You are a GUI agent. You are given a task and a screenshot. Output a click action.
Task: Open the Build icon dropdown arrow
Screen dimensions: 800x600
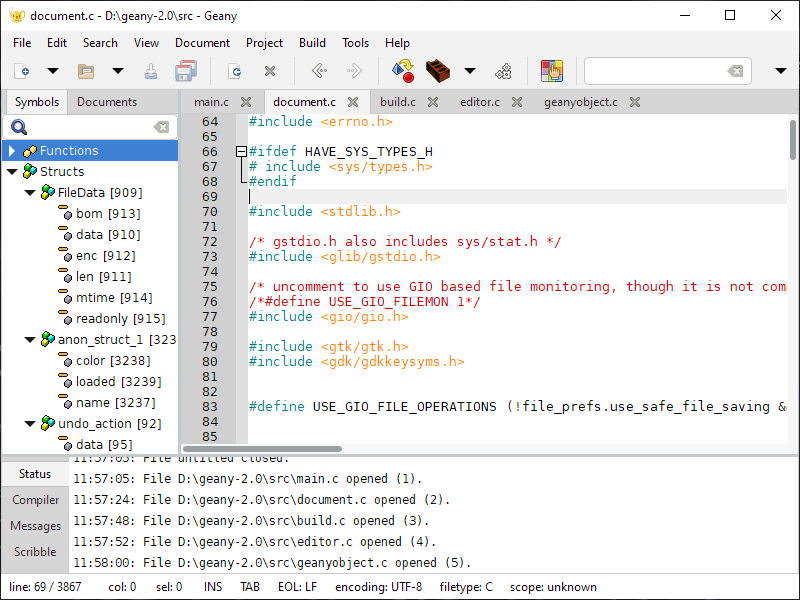(x=469, y=71)
